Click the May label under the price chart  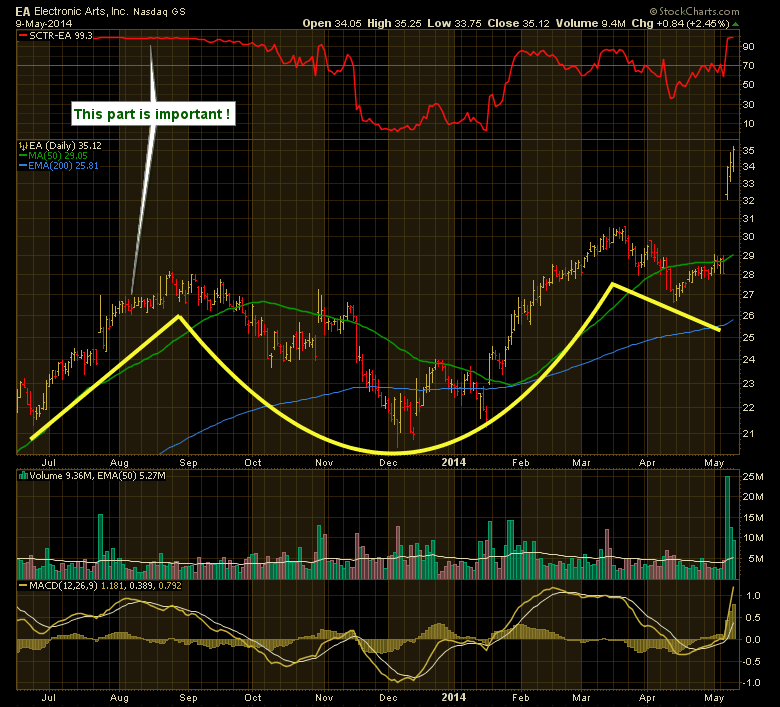714,463
